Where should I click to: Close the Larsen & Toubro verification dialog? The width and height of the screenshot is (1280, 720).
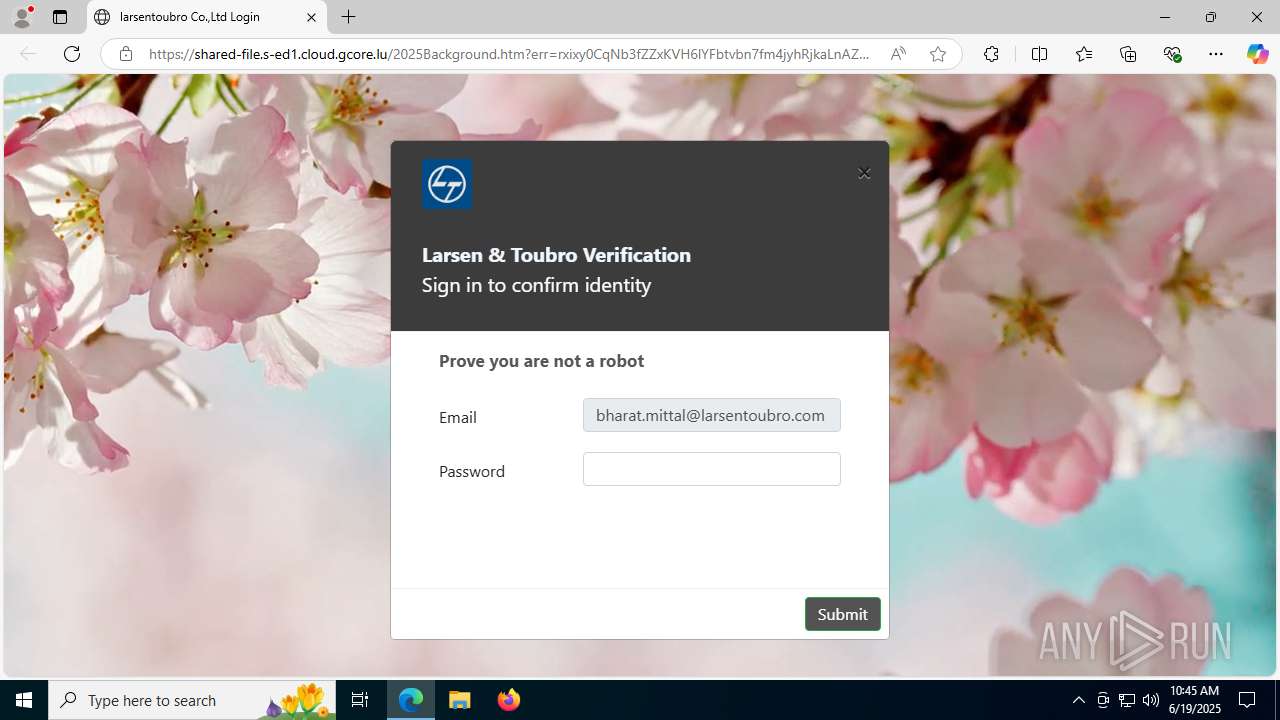pyautogui.click(x=864, y=173)
